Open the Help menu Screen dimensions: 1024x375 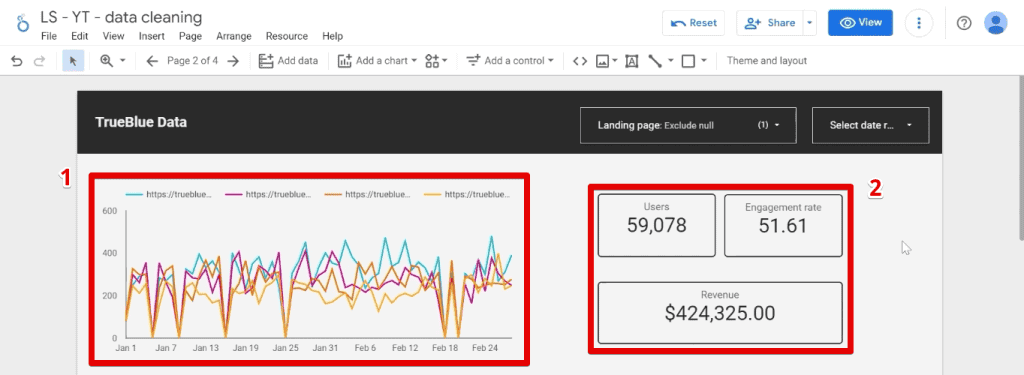(332, 37)
